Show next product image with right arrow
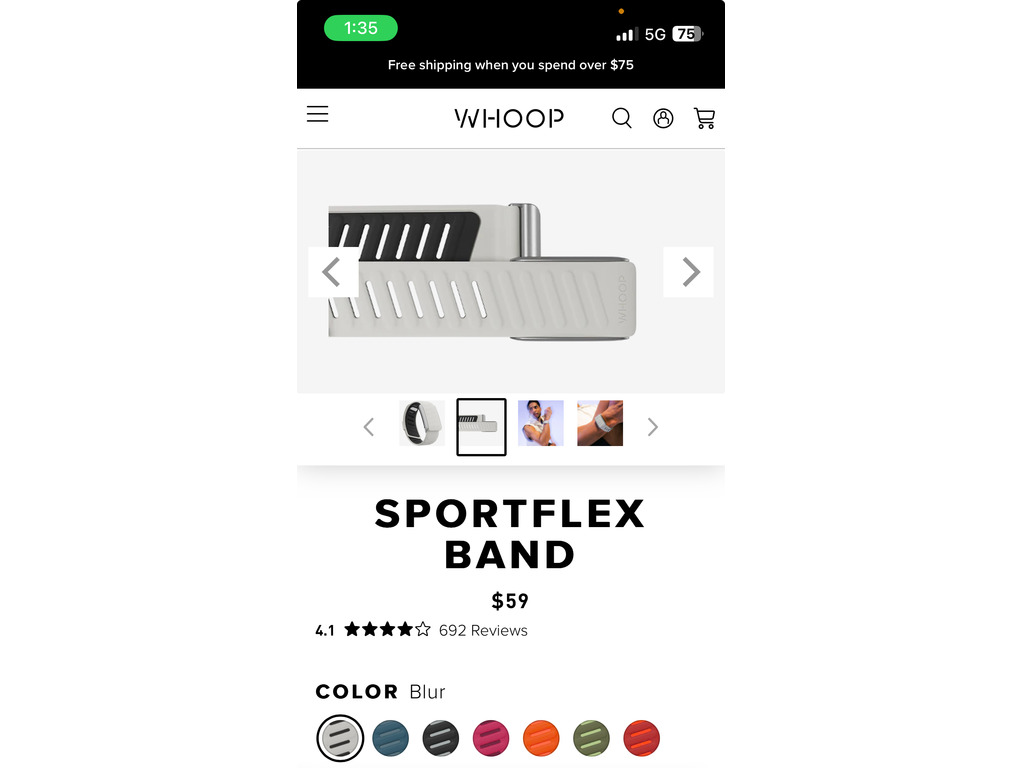1024x768 pixels. tap(688, 272)
